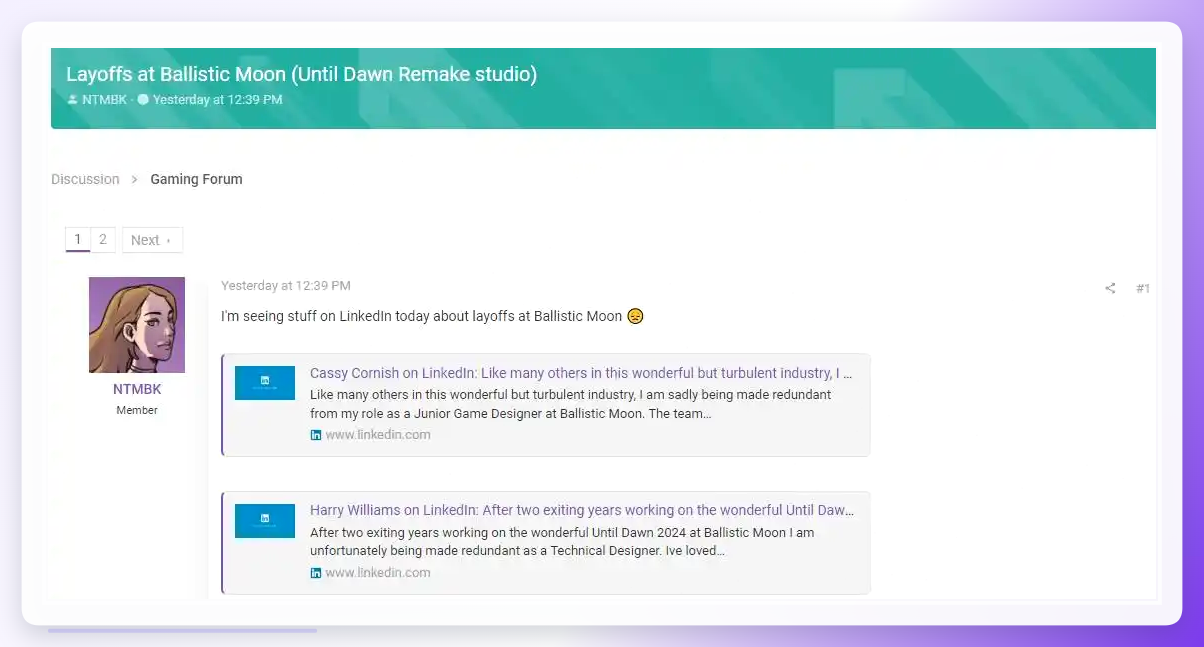Click the post text about LinkedIn layoffs
1204x647 pixels.
pyautogui.click(x=421, y=316)
